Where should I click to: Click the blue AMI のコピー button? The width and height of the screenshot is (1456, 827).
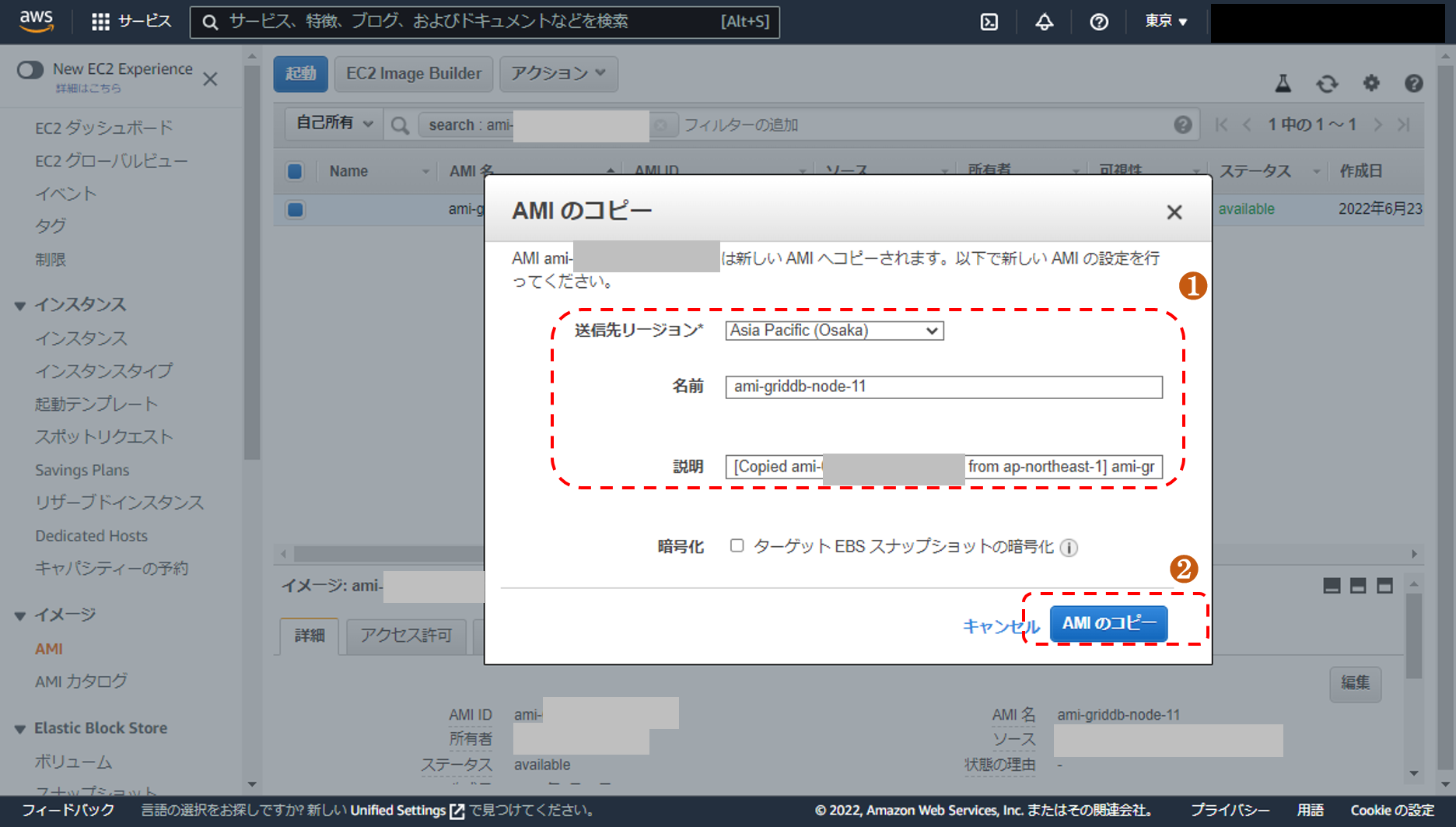tap(1108, 624)
